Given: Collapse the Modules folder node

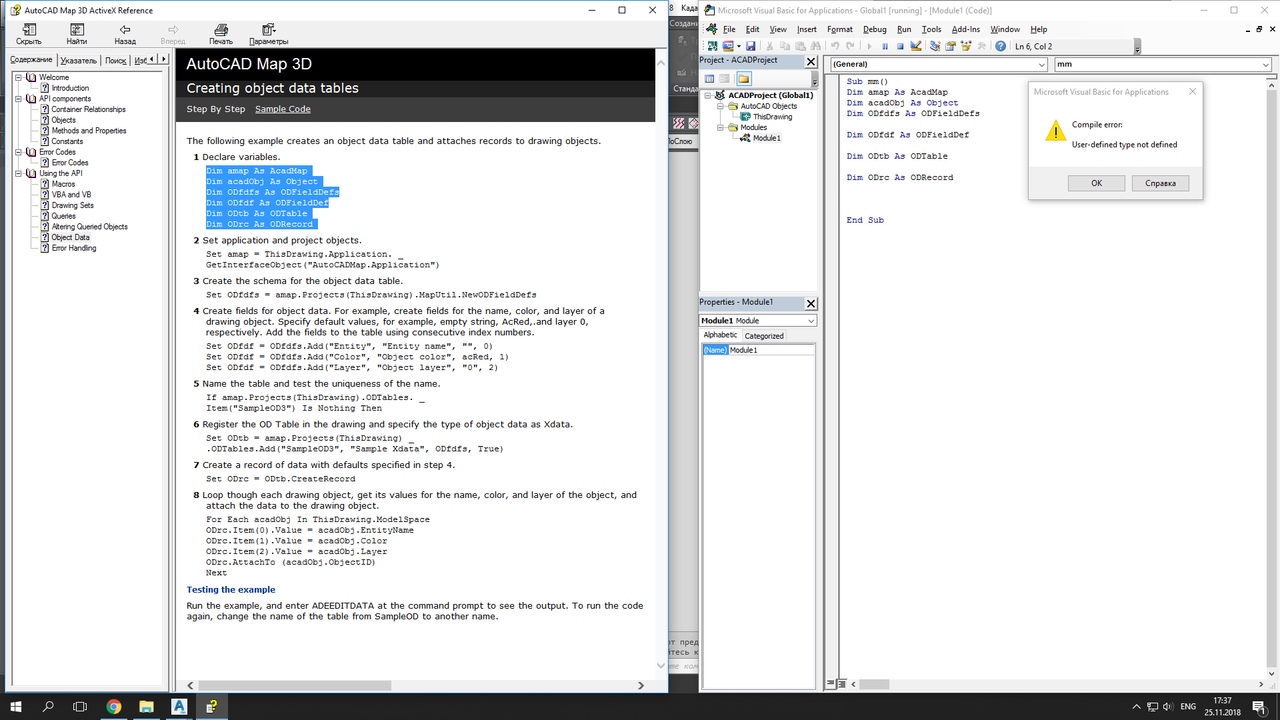Looking at the screenshot, I should [720, 128].
